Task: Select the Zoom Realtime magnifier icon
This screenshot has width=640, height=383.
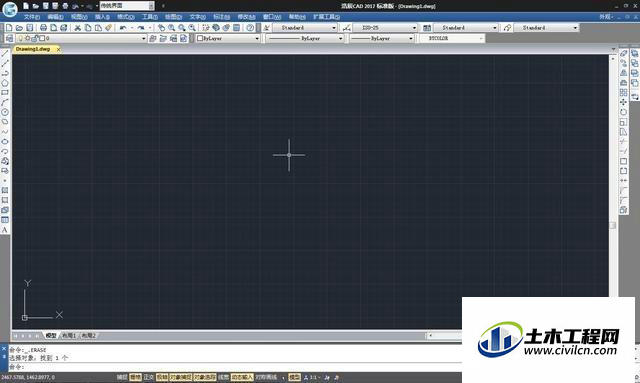Action: (172, 28)
